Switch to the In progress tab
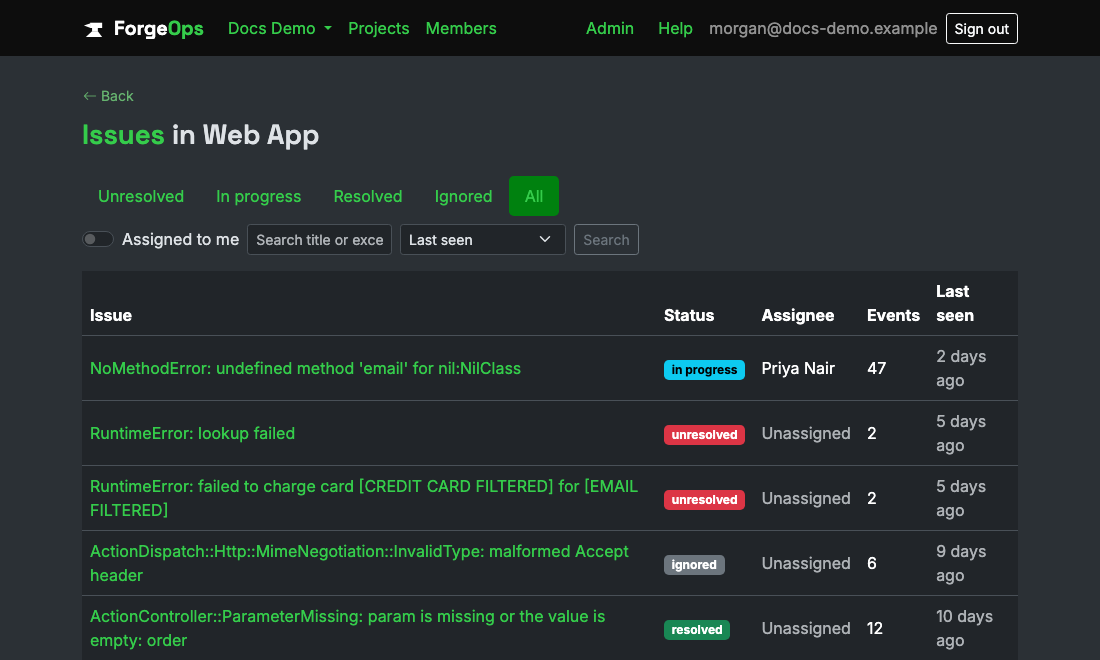Viewport: 1100px width, 660px height. (x=258, y=196)
